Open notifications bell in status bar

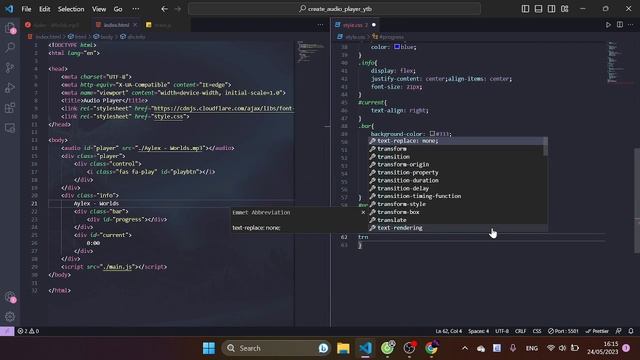coord(631,331)
